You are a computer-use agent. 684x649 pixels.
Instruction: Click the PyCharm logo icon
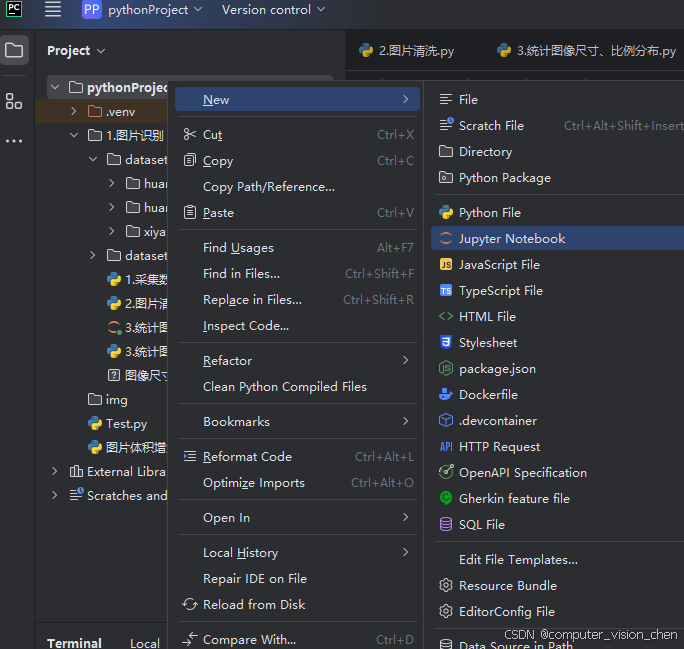pos(14,9)
